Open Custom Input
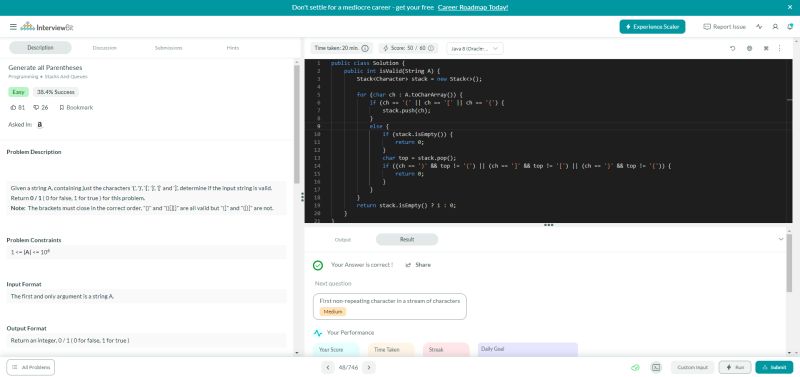 692,367
